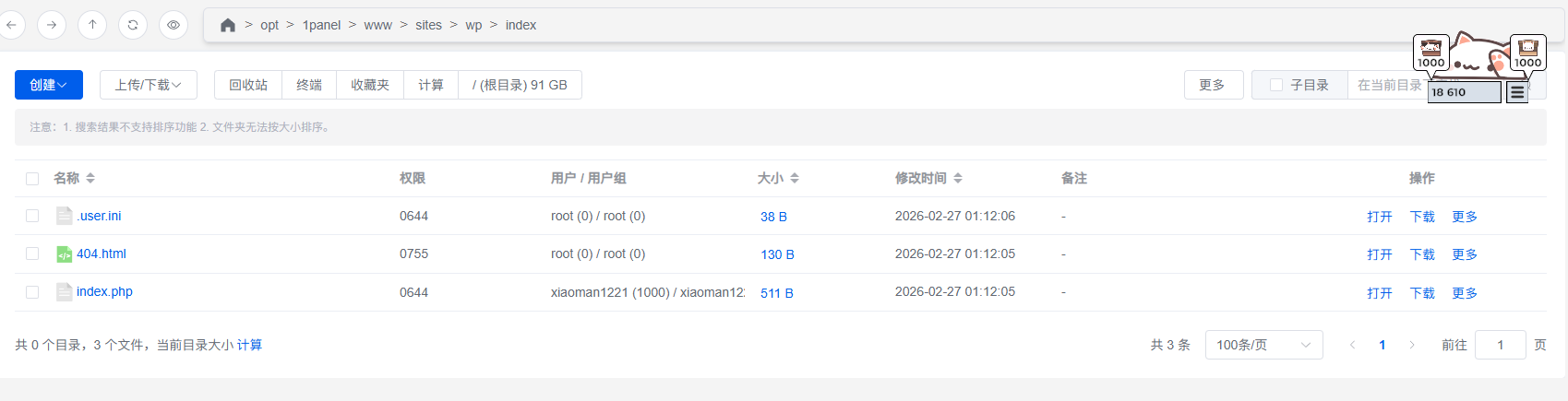Click the 404.html file icon
This screenshot has width=1568, height=401.
(64, 254)
